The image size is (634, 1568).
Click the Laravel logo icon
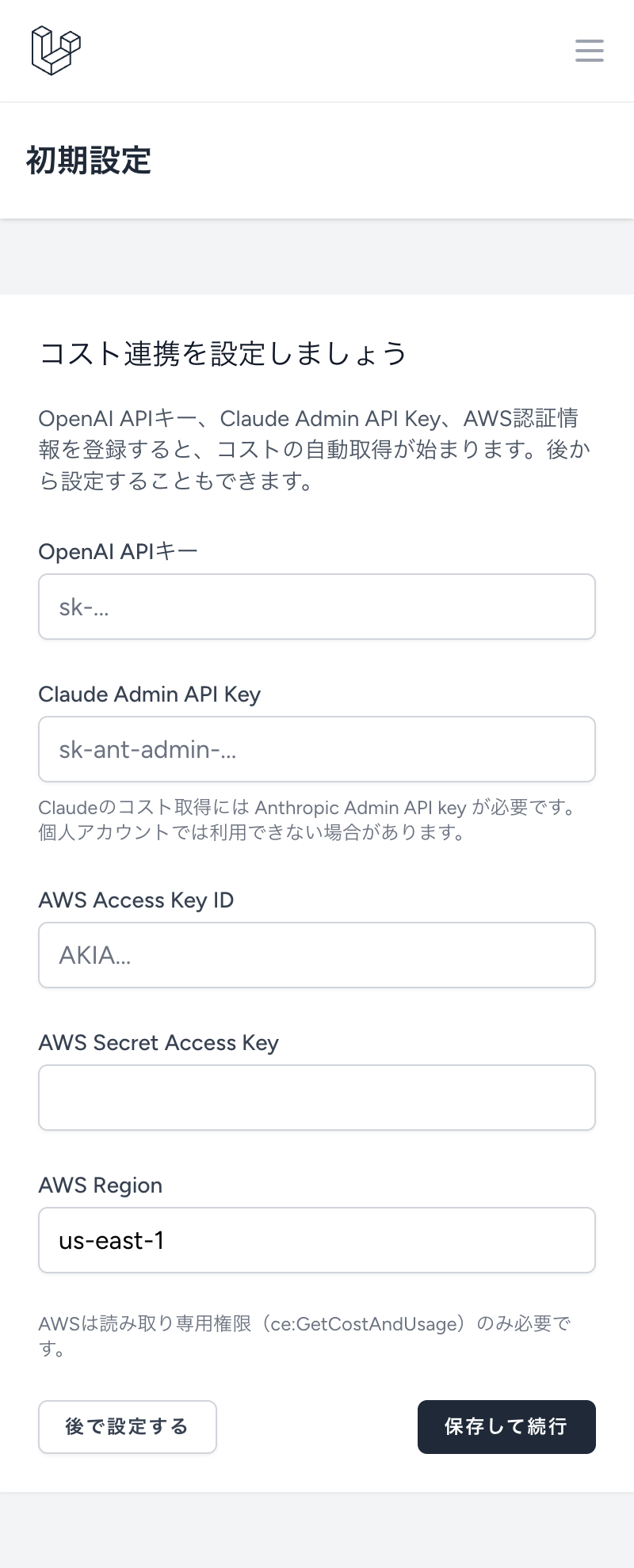(55, 51)
